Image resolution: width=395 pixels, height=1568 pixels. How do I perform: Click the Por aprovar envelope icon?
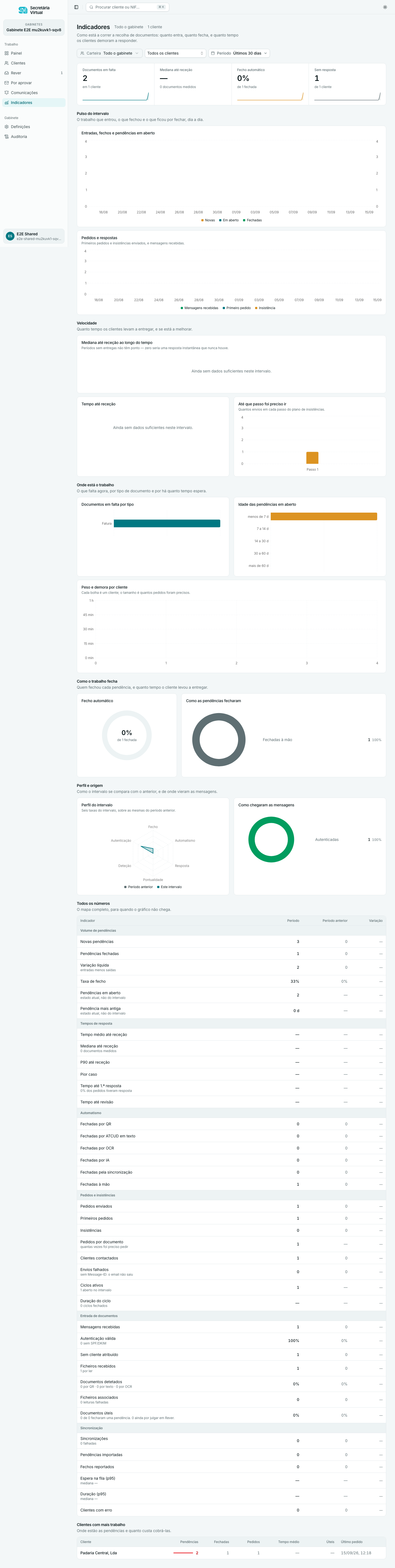click(x=7, y=83)
